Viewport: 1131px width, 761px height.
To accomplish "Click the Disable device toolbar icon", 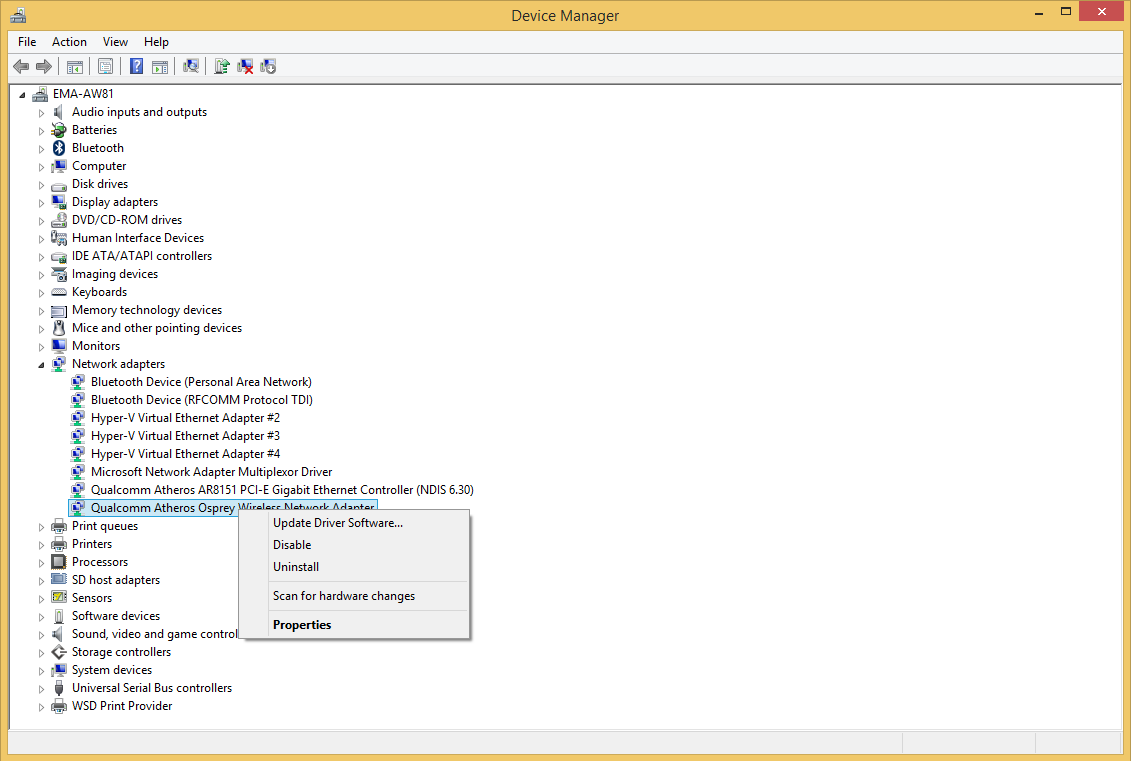I will pos(268,66).
